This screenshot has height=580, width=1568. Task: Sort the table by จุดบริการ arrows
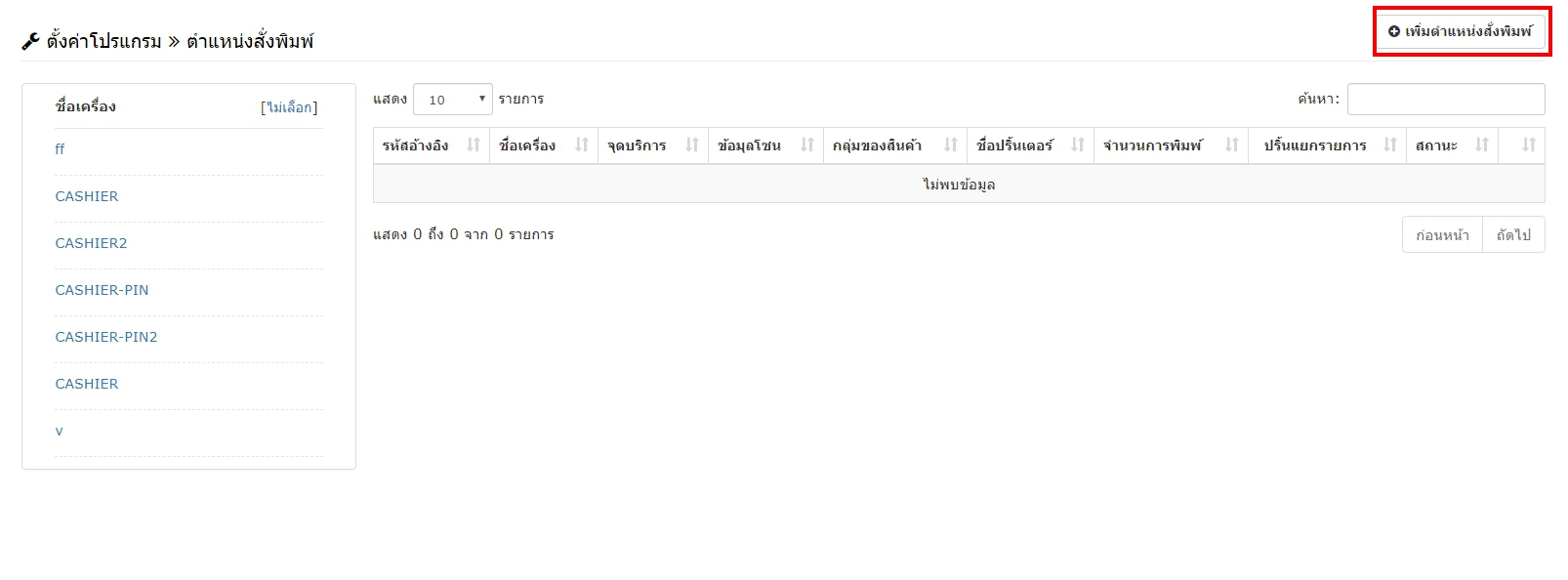point(692,145)
